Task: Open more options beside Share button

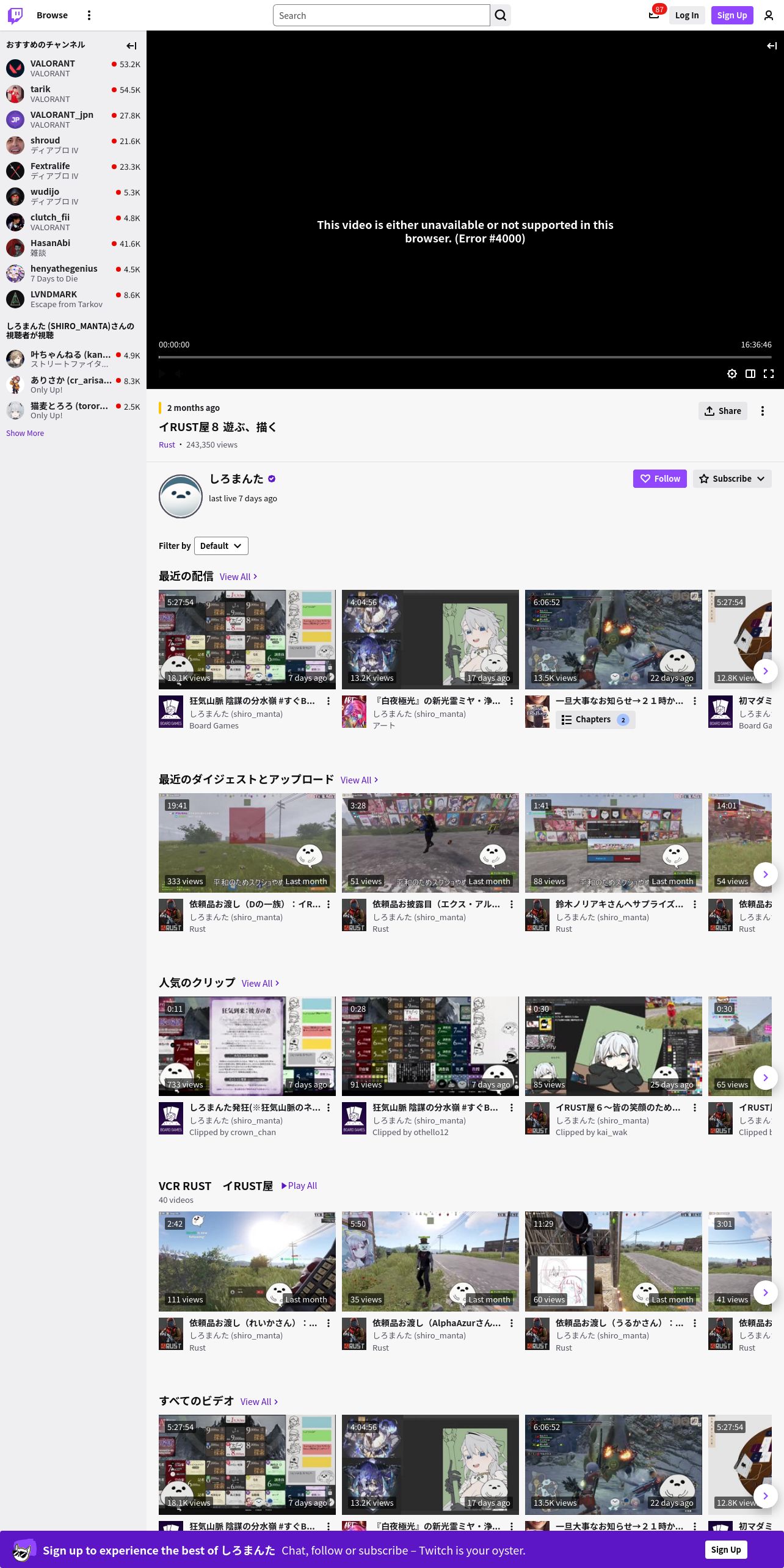Action: (763, 411)
